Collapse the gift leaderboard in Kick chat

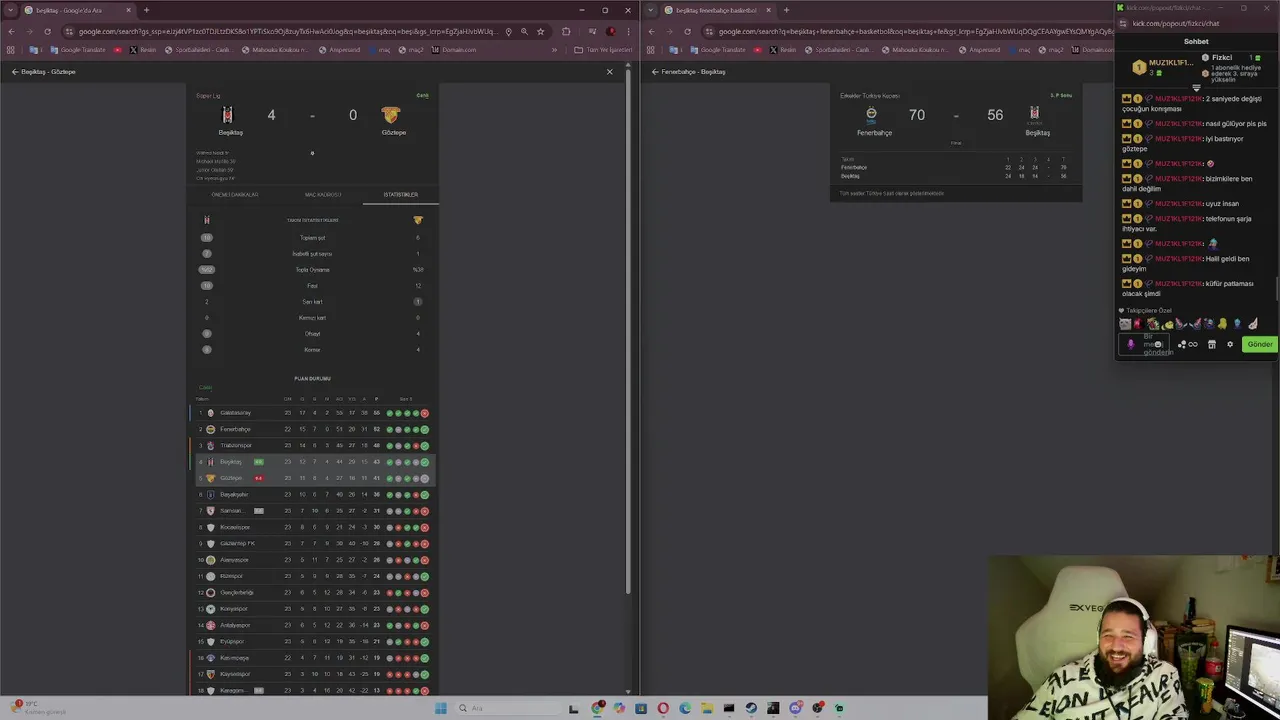(x=1196, y=88)
